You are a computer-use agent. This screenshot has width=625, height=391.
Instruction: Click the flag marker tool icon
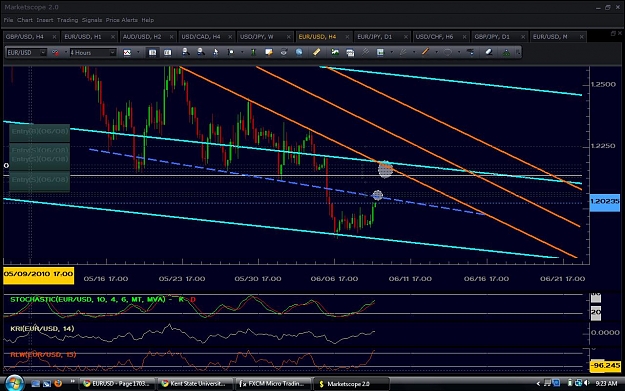(231, 52)
